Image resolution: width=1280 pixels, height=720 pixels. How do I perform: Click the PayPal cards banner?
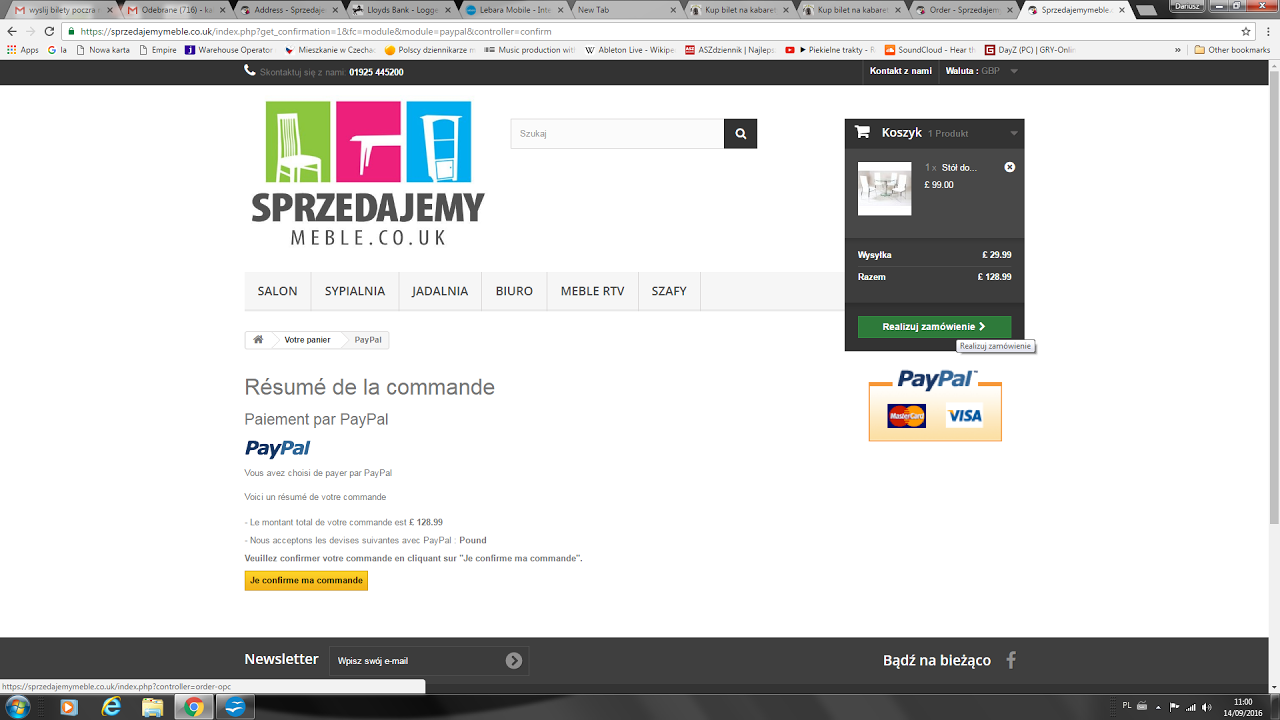(x=935, y=405)
